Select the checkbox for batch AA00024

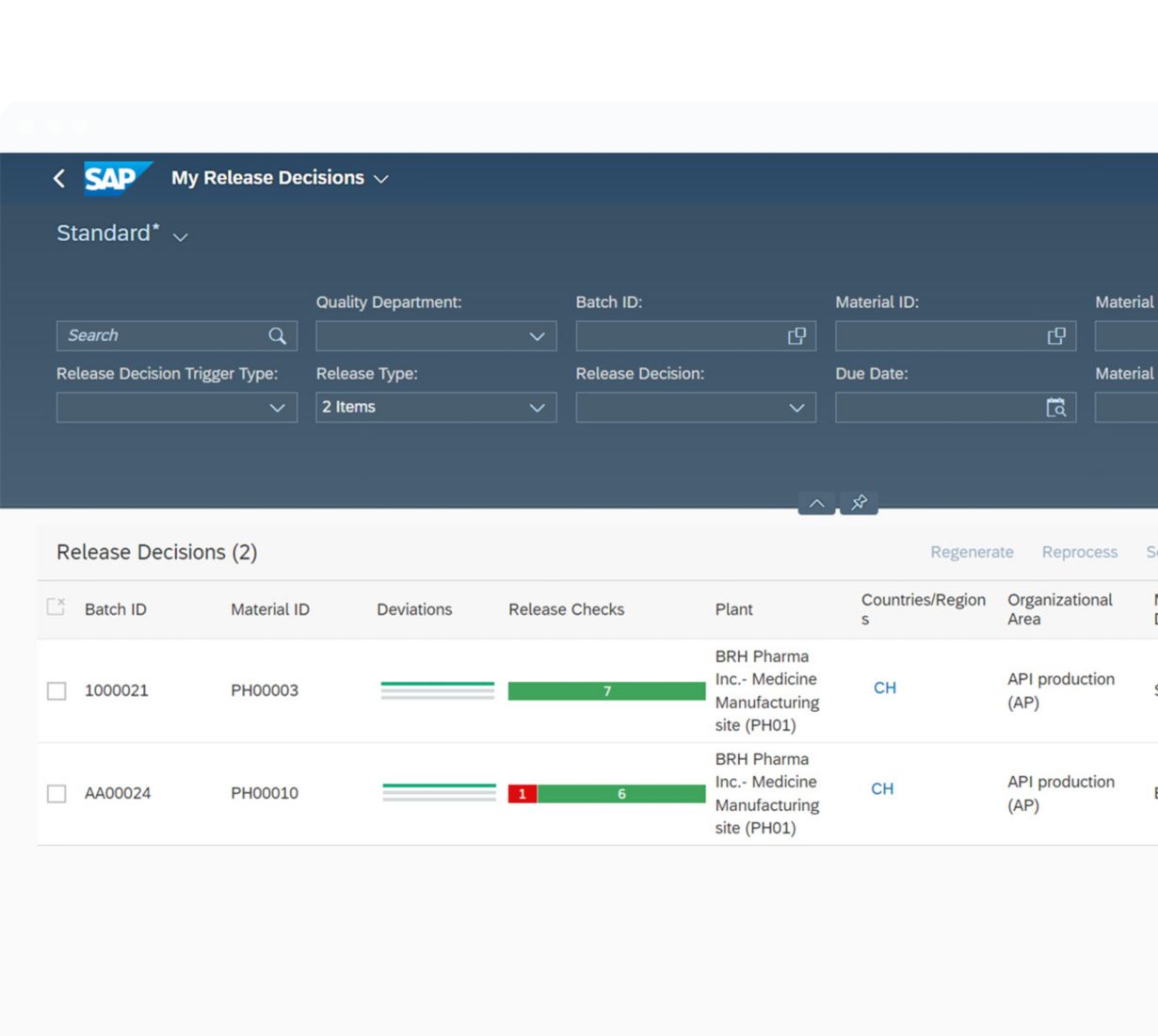[56, 794]
